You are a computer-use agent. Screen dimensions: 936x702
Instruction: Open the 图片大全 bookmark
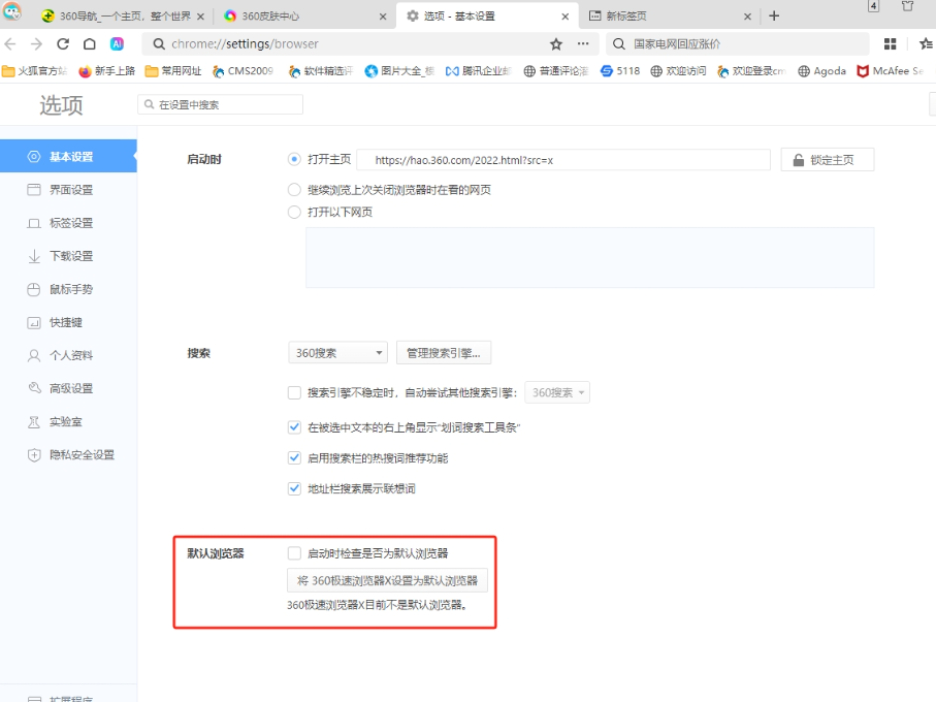pyautogui.click(x=399, y=71)
